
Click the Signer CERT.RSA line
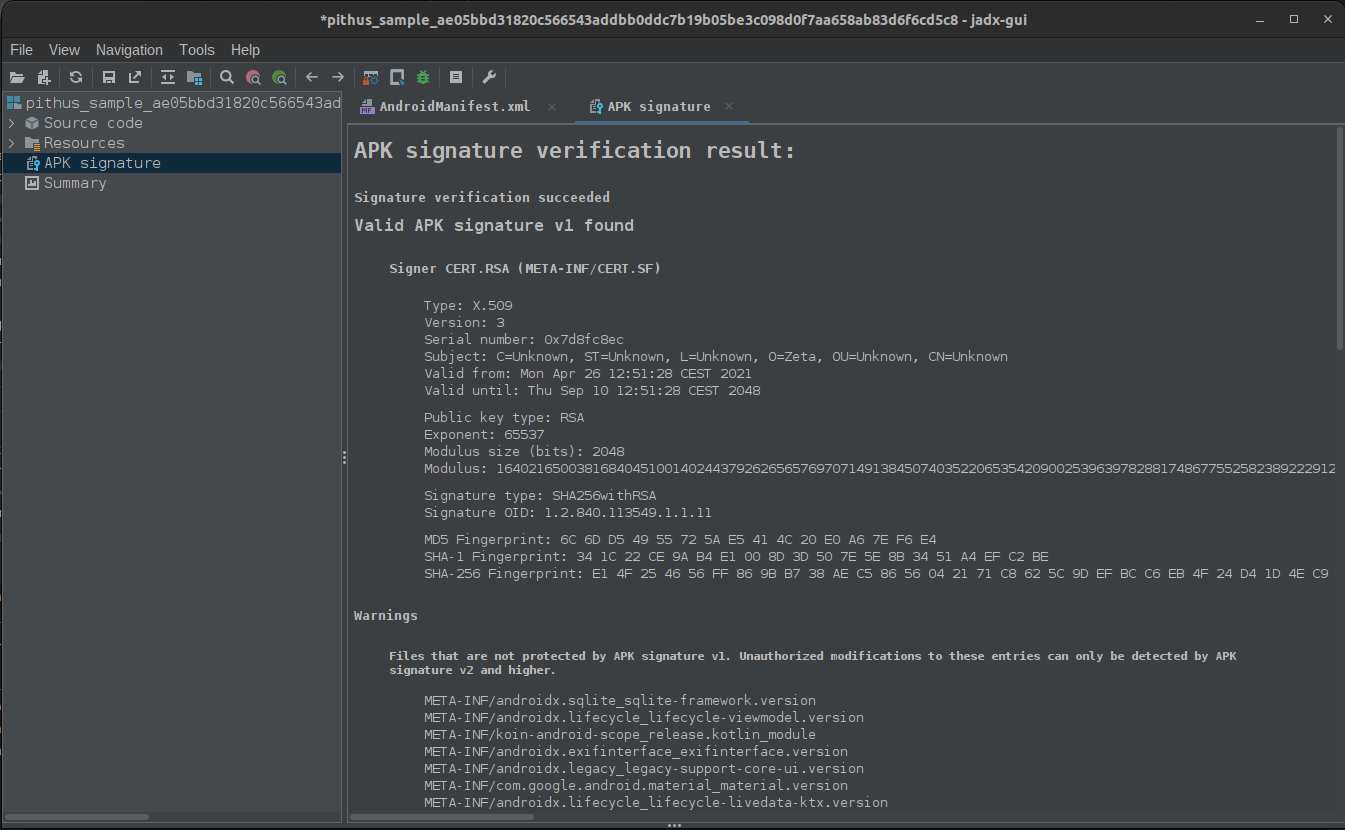tap(525, 269)
